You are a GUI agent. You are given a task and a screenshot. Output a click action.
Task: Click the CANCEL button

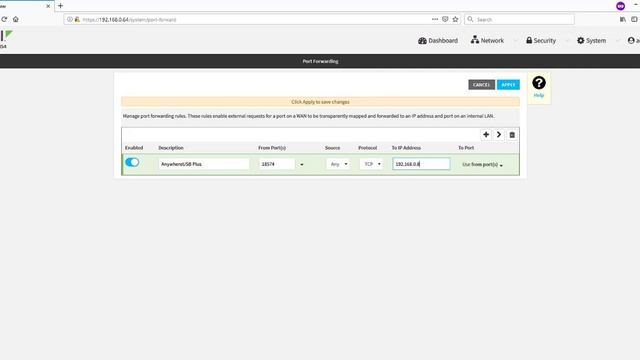point(482,84)
